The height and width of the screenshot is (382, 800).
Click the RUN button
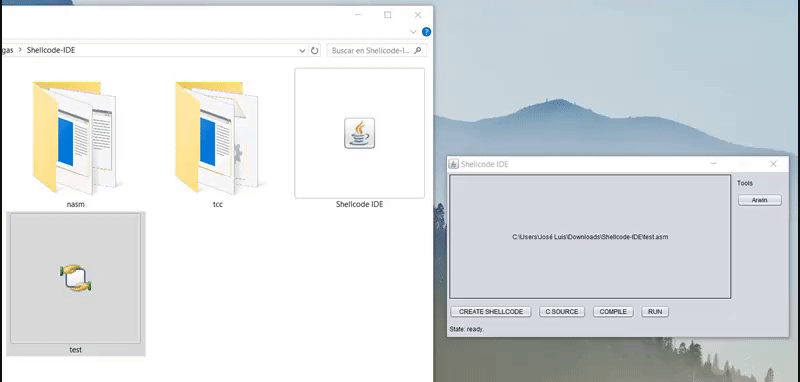[x=655, y=312]
